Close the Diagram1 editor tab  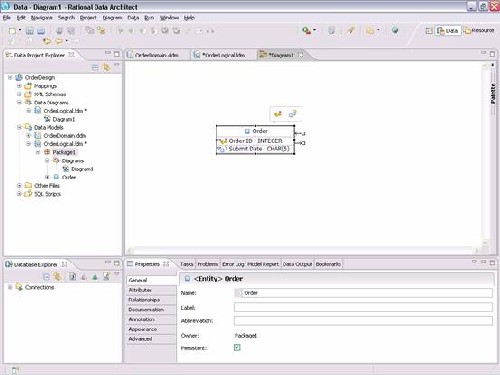301,54
